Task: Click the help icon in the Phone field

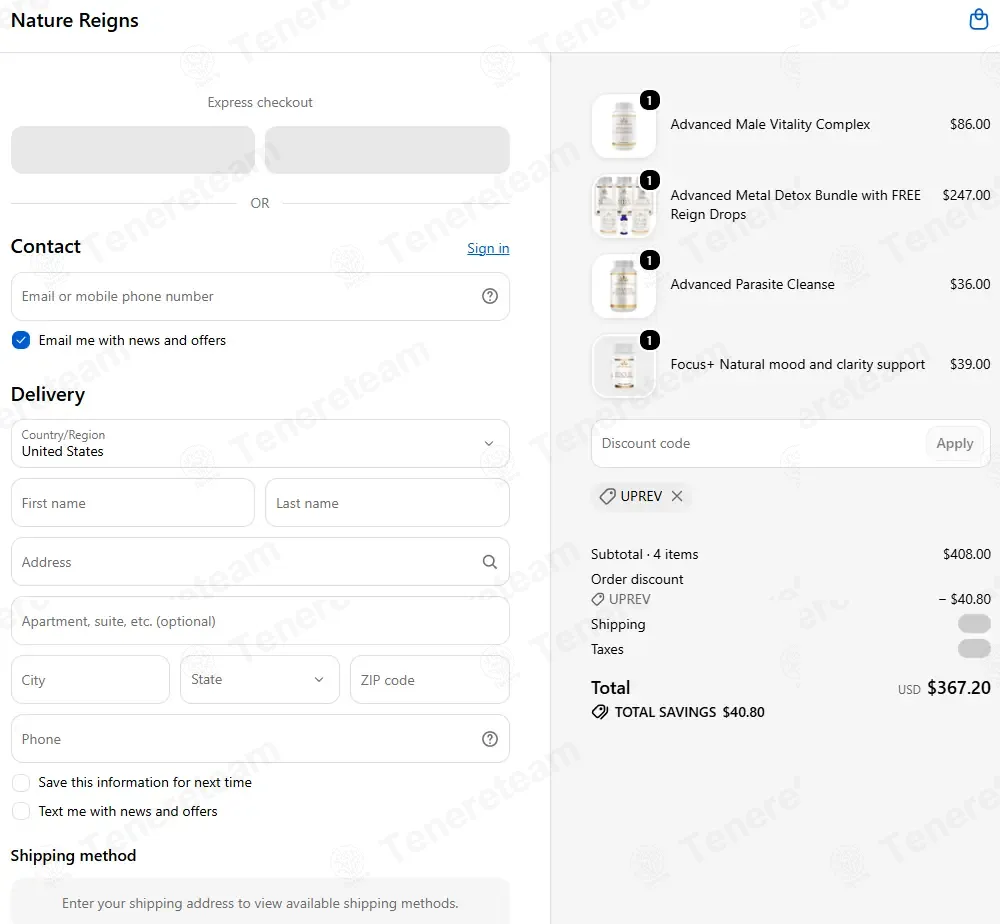Action: [x=490, y=738]
